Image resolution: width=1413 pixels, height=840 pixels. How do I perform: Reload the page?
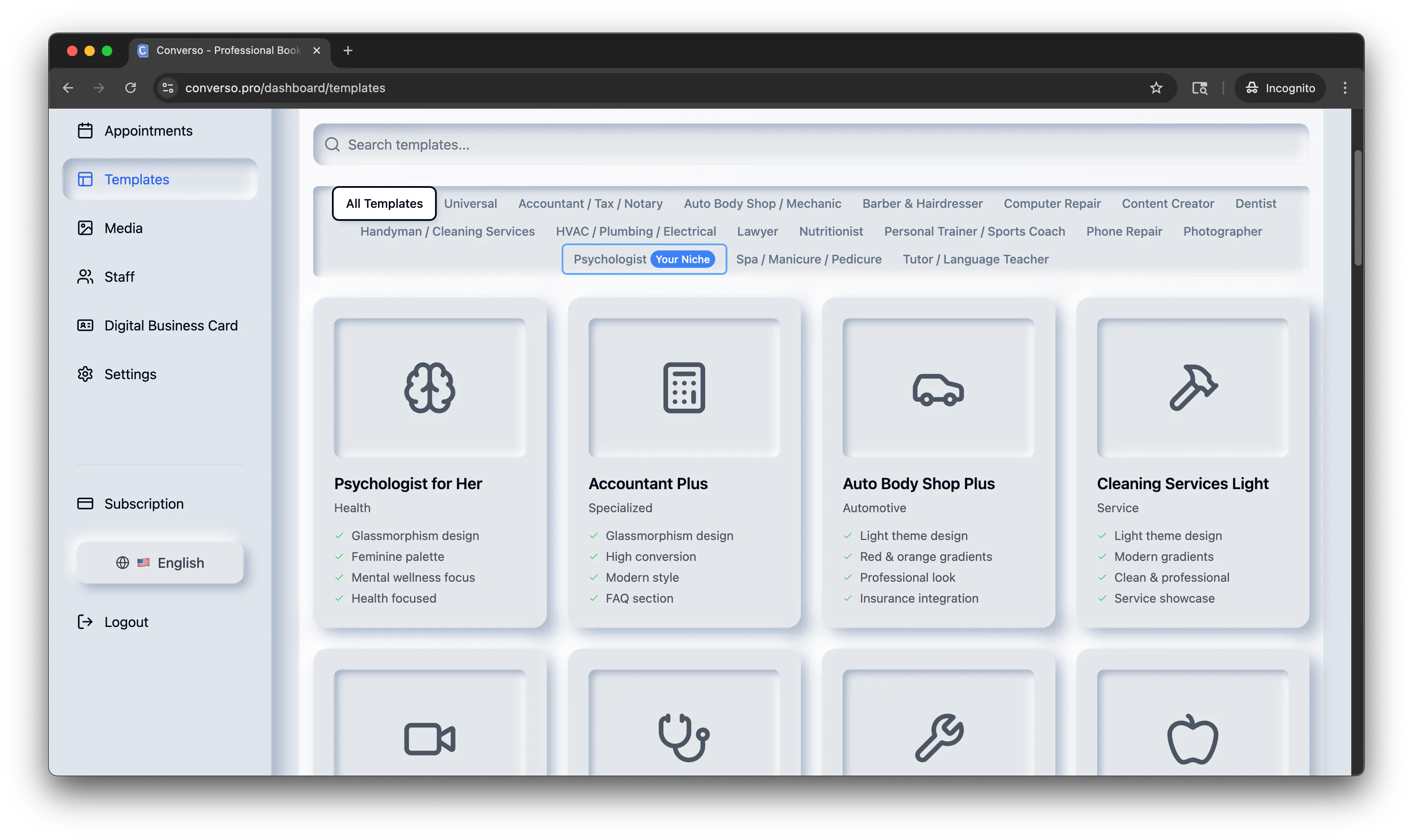130,88
